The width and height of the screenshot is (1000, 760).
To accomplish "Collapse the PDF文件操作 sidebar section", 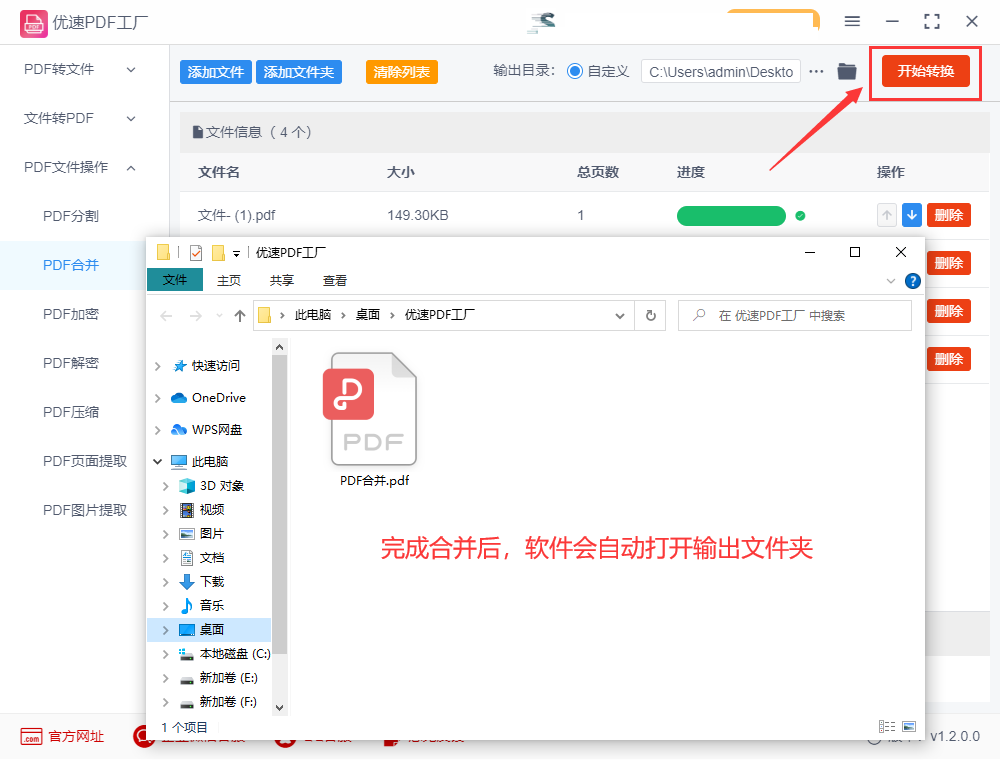I will coord(131,168).
